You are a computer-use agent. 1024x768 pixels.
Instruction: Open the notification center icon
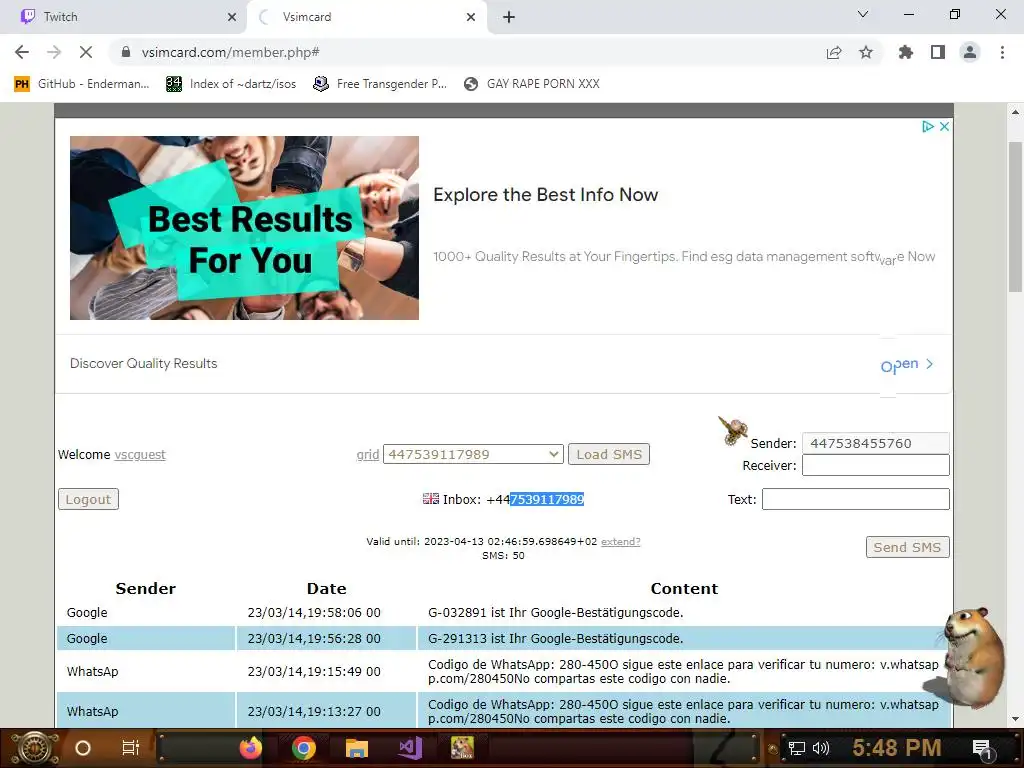982,749
